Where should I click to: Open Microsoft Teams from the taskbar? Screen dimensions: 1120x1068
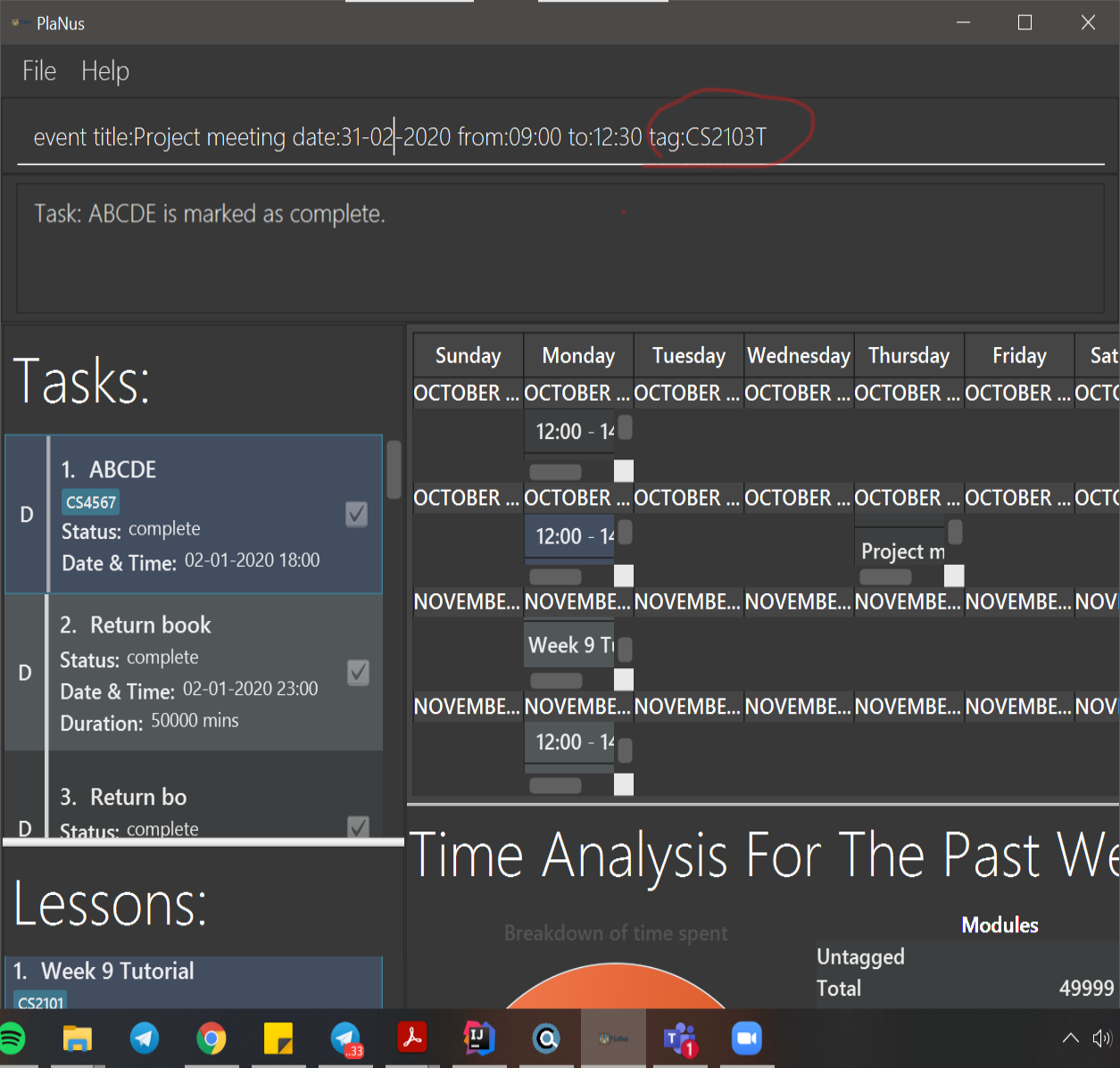[680, 1039]
